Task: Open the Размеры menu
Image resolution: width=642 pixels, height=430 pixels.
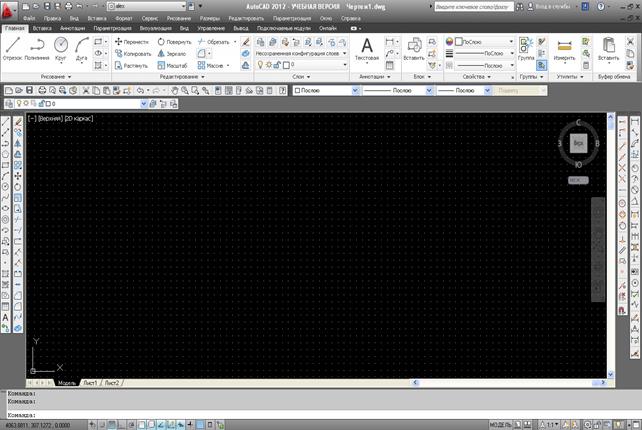Action: coord(210,18)
